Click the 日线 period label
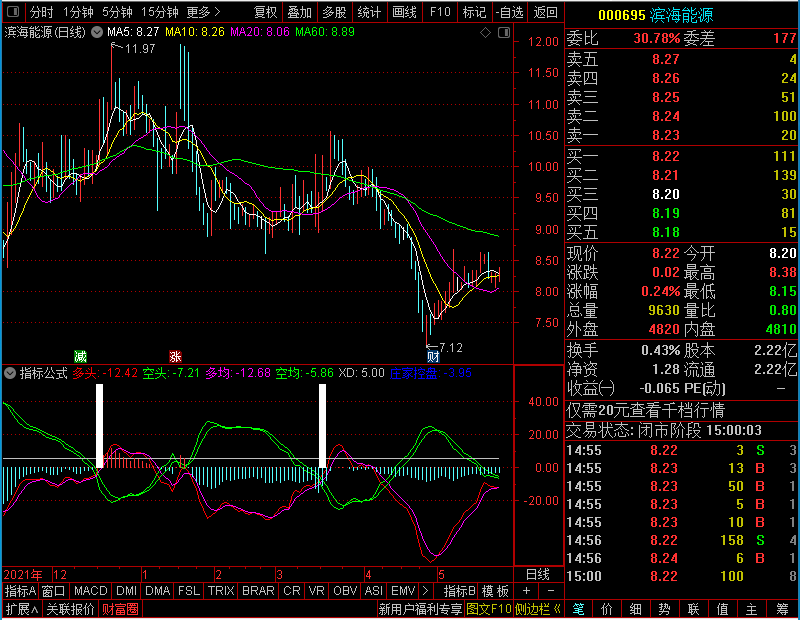The image size is (800, 620). click(538, 575)
